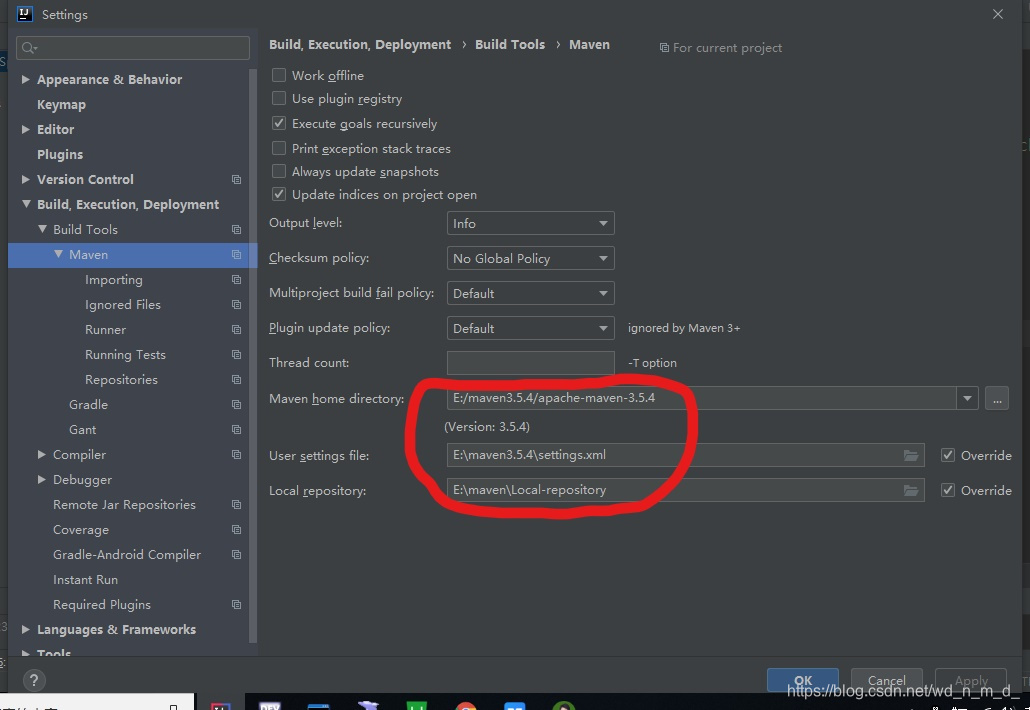Expand the Languages & Frameworks arrow
The image size is (1030, 710).
pyautogui.click(x=26, y=629)
